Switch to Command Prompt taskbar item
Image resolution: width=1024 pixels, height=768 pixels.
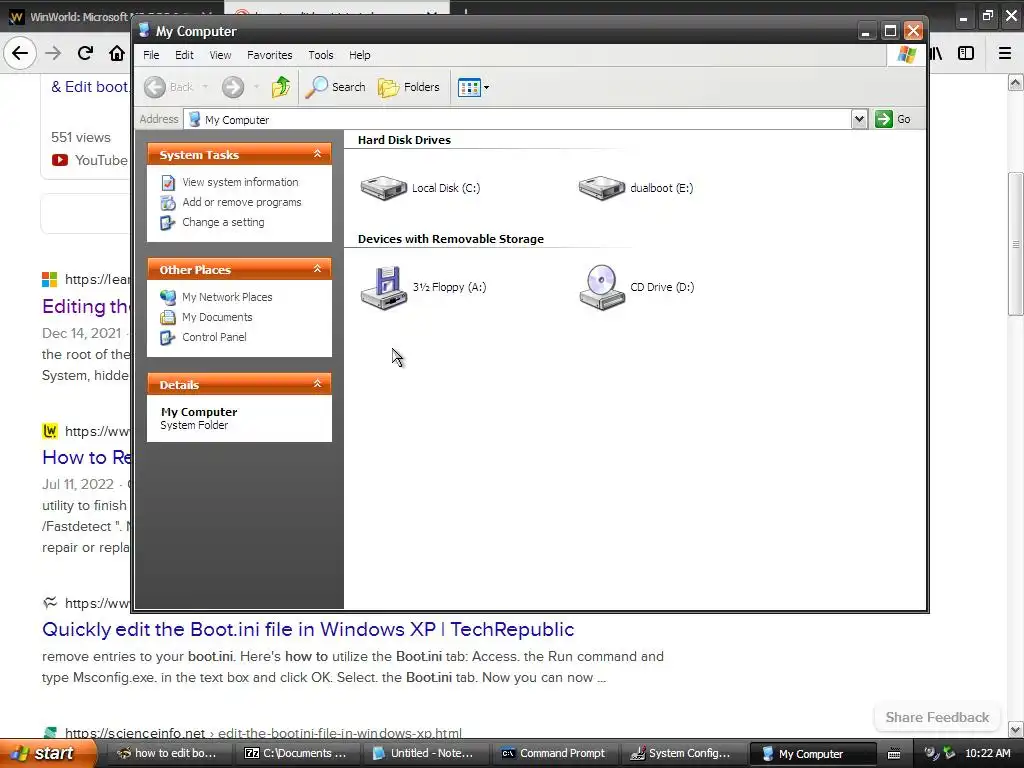coord(554,754)
